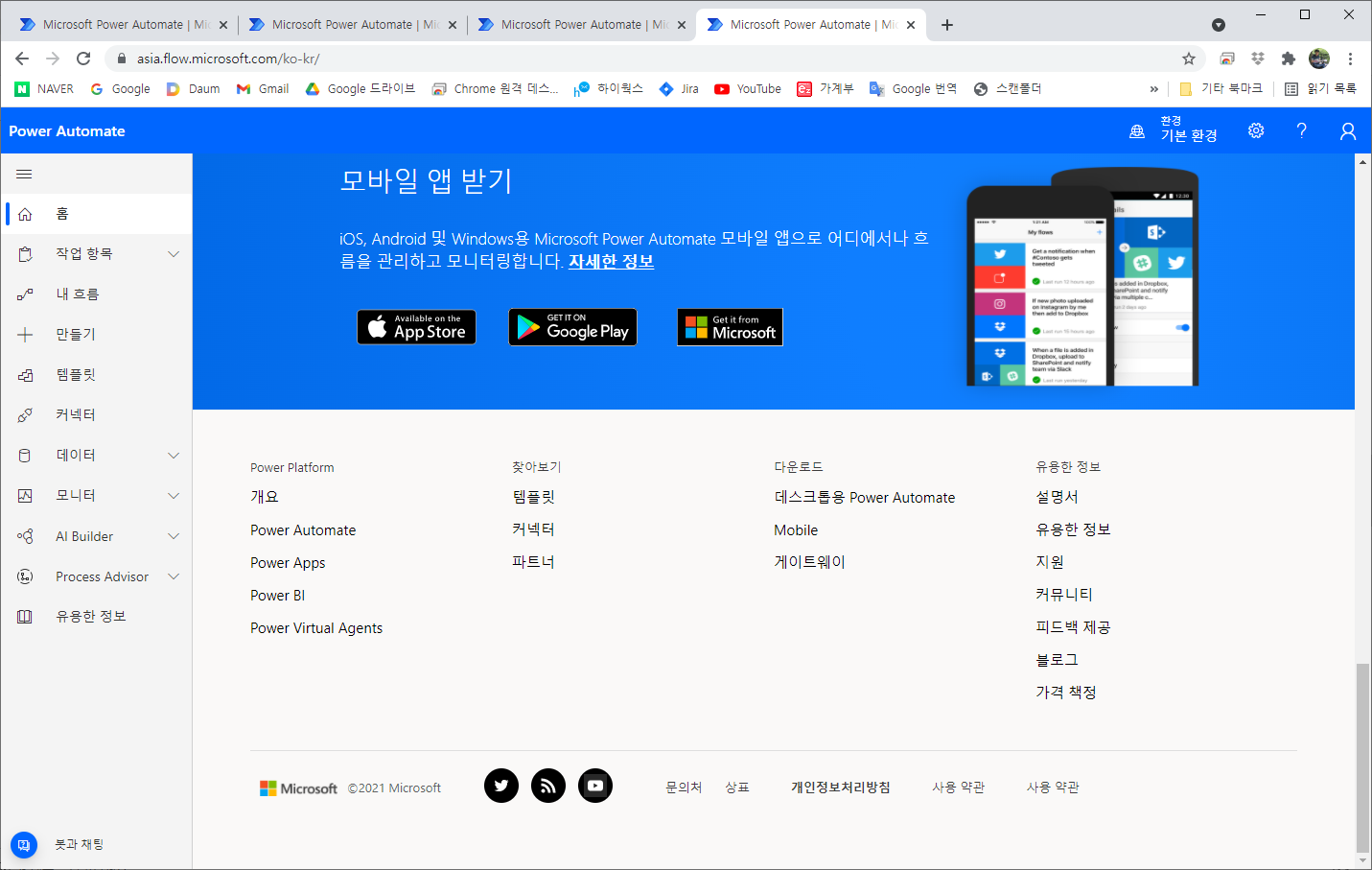Click the App Store download badge
1372x870 pixels.
tap(416, 327)
